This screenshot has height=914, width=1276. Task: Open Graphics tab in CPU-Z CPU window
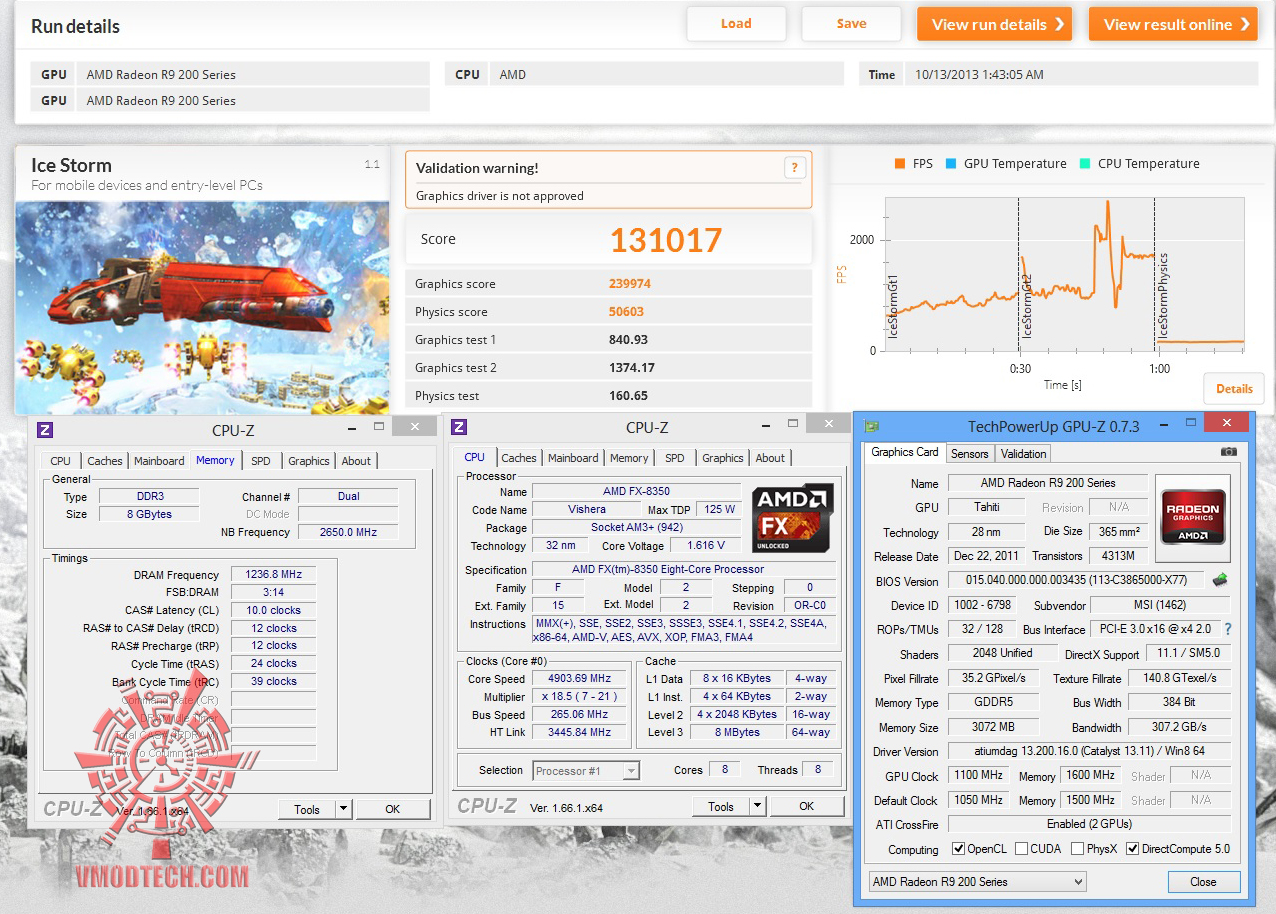[x=722, y=458]
